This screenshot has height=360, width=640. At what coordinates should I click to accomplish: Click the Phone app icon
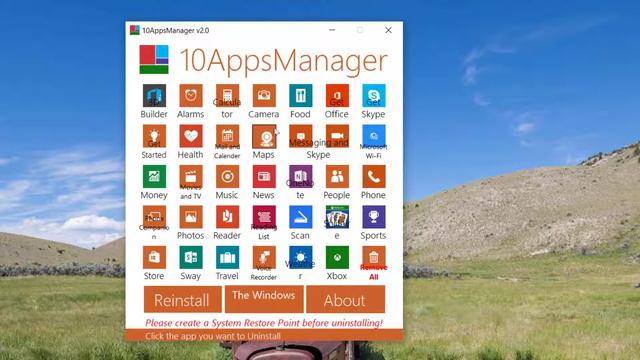pyautogui.click(x=373, y=176)
